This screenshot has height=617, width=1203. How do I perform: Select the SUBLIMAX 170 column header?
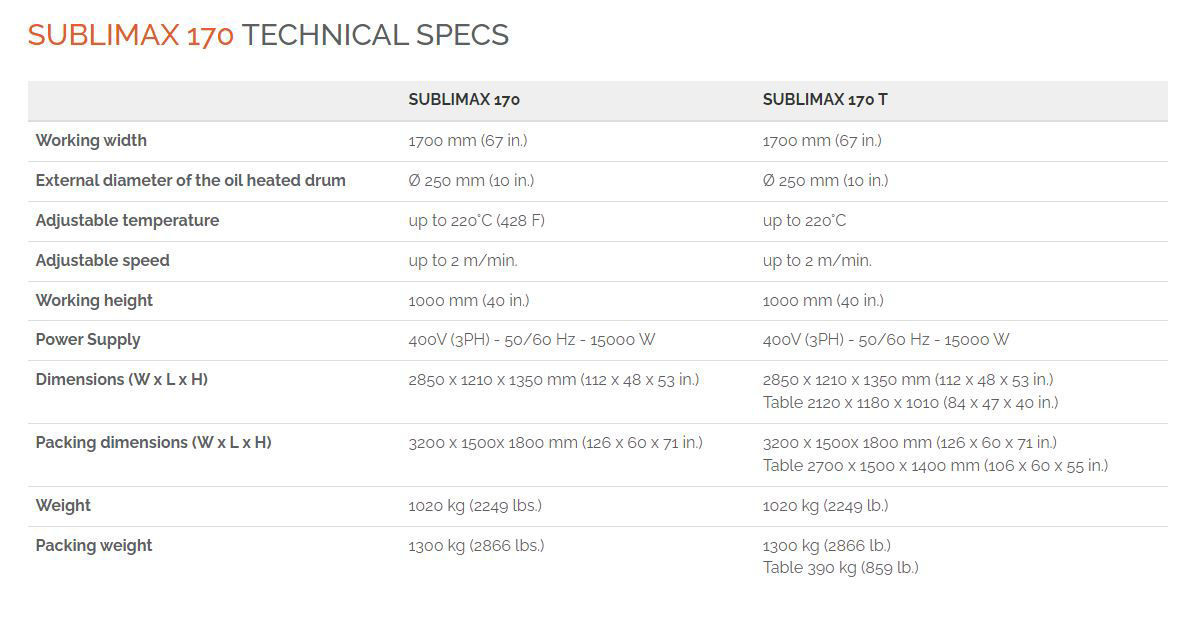click(x=464, y=100)
